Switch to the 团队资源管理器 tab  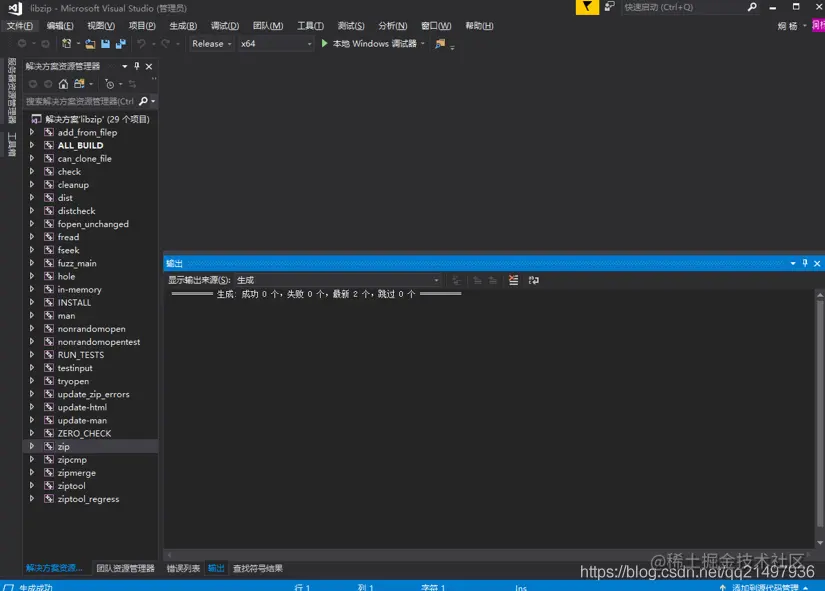click(125, 568)
